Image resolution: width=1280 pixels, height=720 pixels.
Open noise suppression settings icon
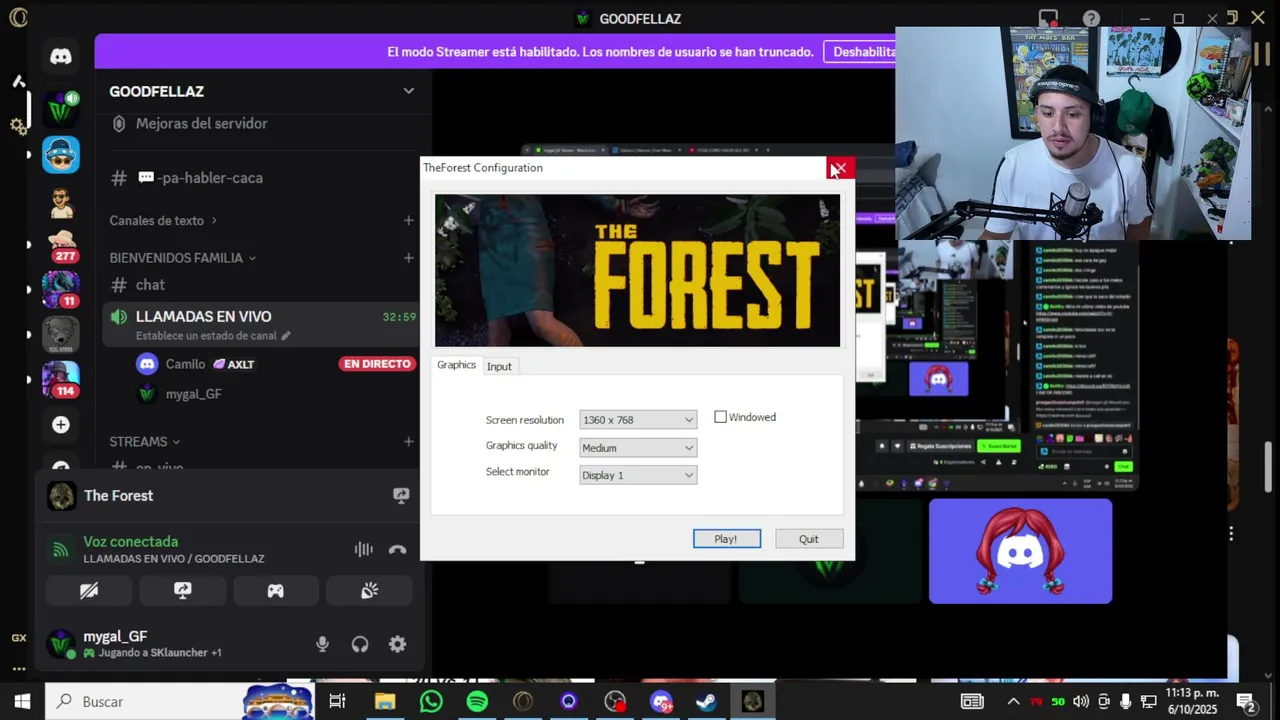pyautogui.click(x=363, y=549)
